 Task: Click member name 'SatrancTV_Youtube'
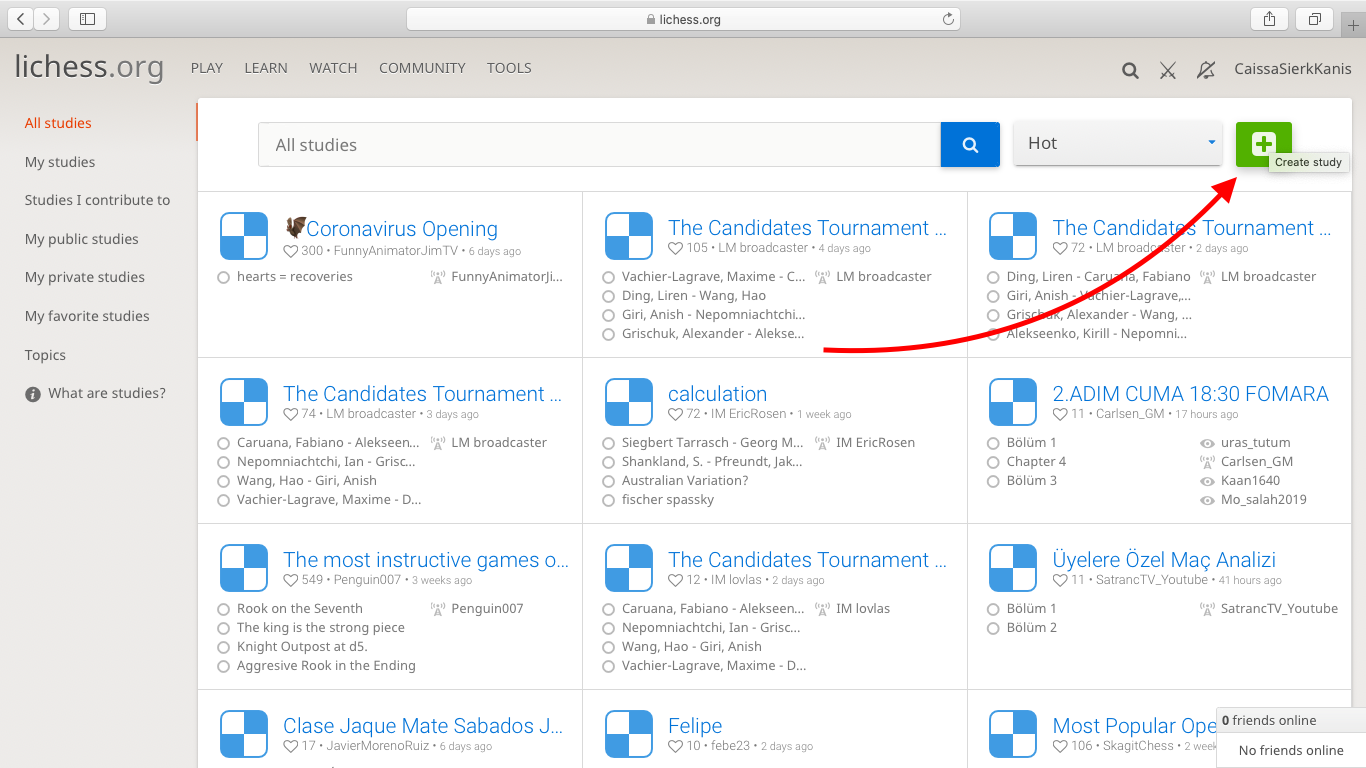click(1279, 609)
